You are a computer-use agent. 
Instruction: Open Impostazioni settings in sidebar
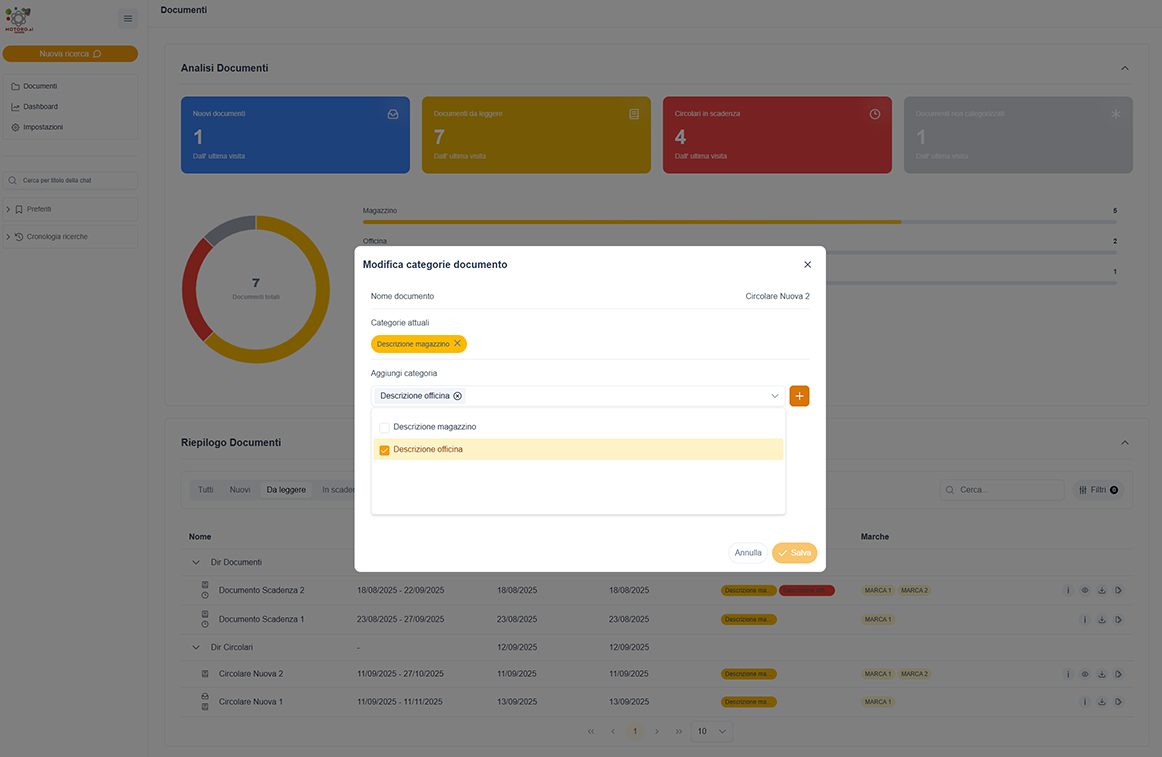coord(42,128)
